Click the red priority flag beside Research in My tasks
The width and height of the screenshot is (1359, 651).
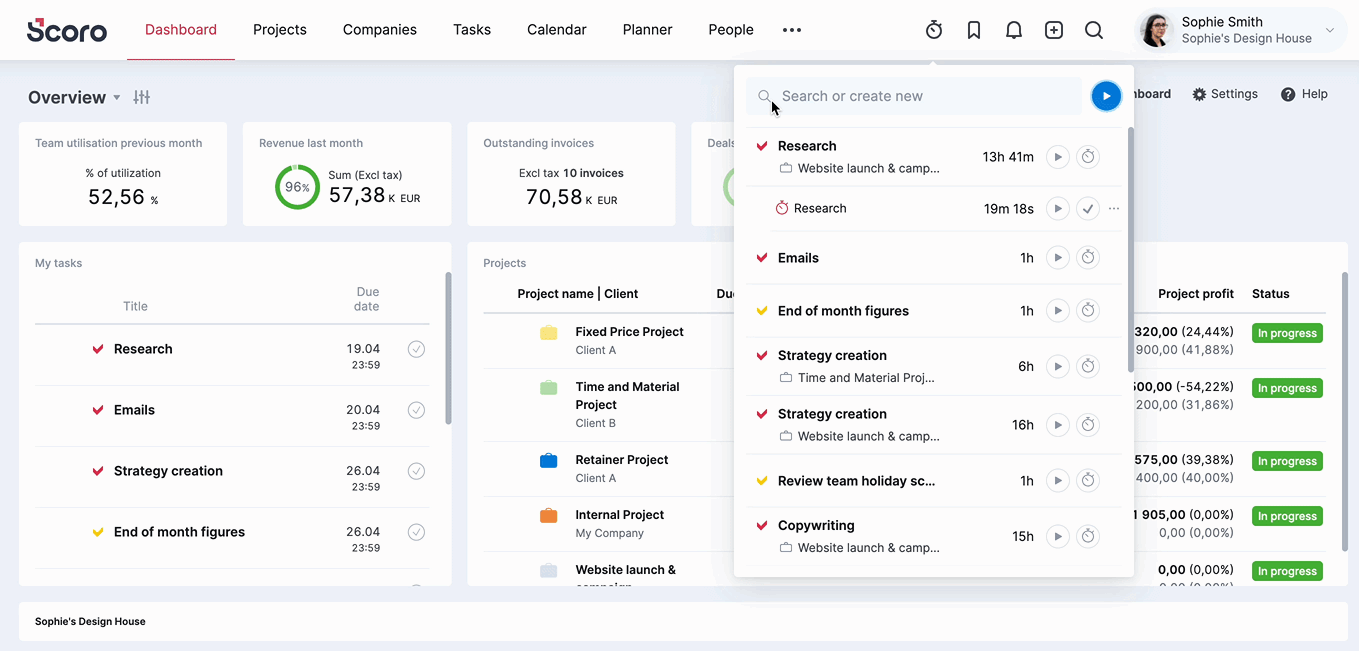point(98,350)
